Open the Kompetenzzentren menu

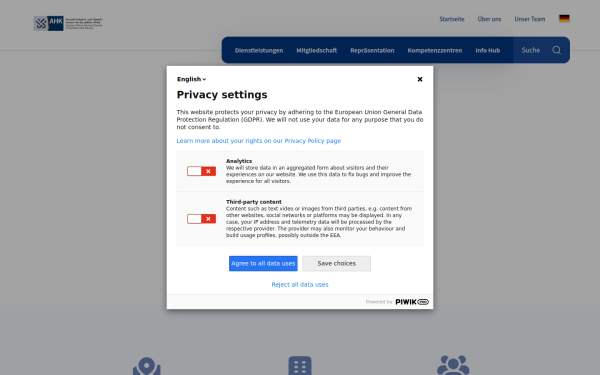435,51
